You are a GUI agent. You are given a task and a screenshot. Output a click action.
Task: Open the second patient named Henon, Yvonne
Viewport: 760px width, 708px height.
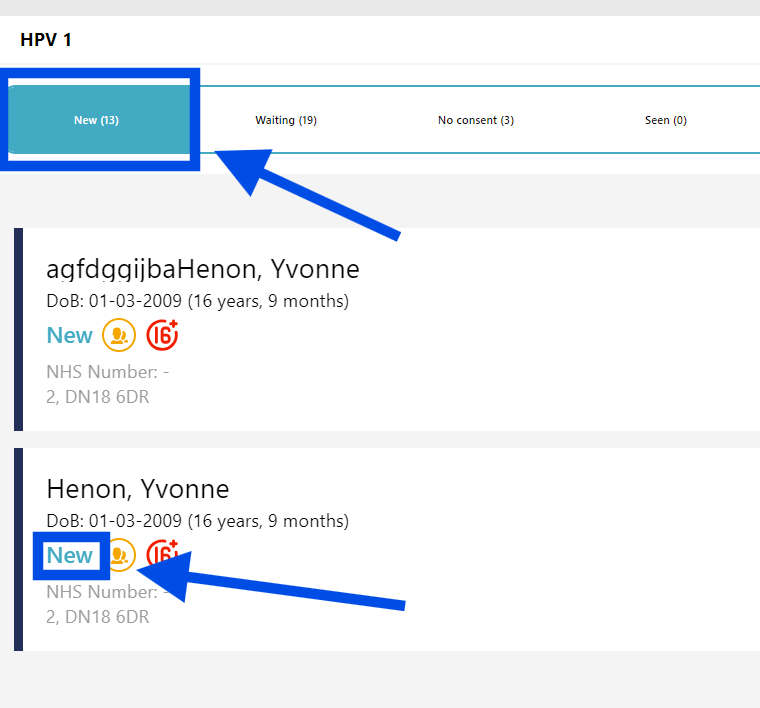point(138,489)
